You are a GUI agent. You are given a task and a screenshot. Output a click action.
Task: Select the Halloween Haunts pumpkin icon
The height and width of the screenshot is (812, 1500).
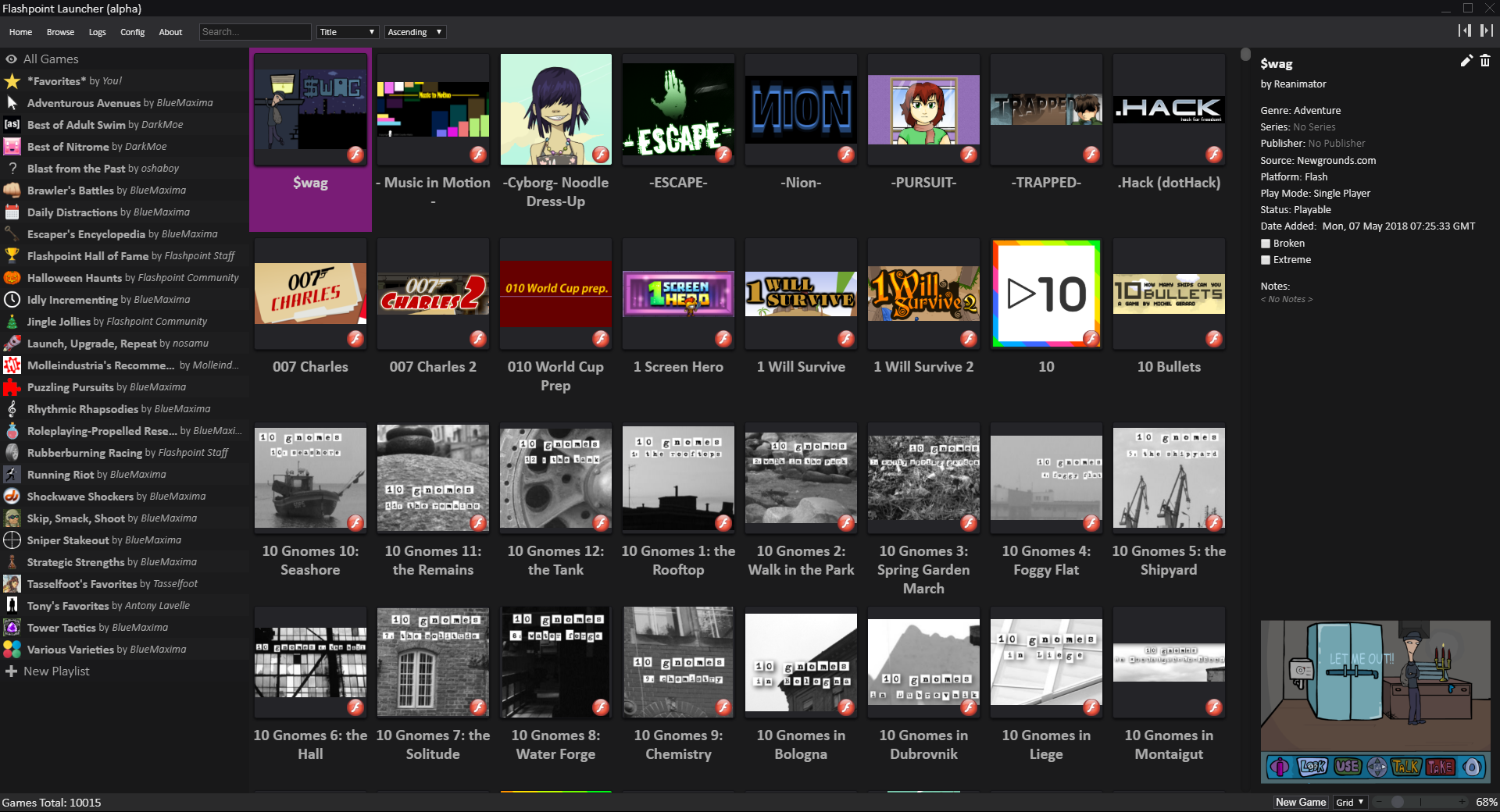point(12,278)
